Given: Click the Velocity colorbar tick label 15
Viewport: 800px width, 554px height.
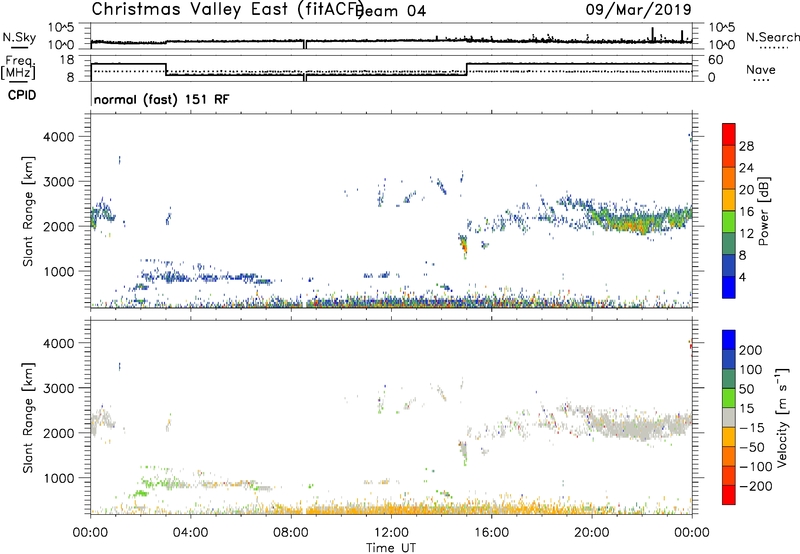Looking at the screenshot, I should coord(746,408).
